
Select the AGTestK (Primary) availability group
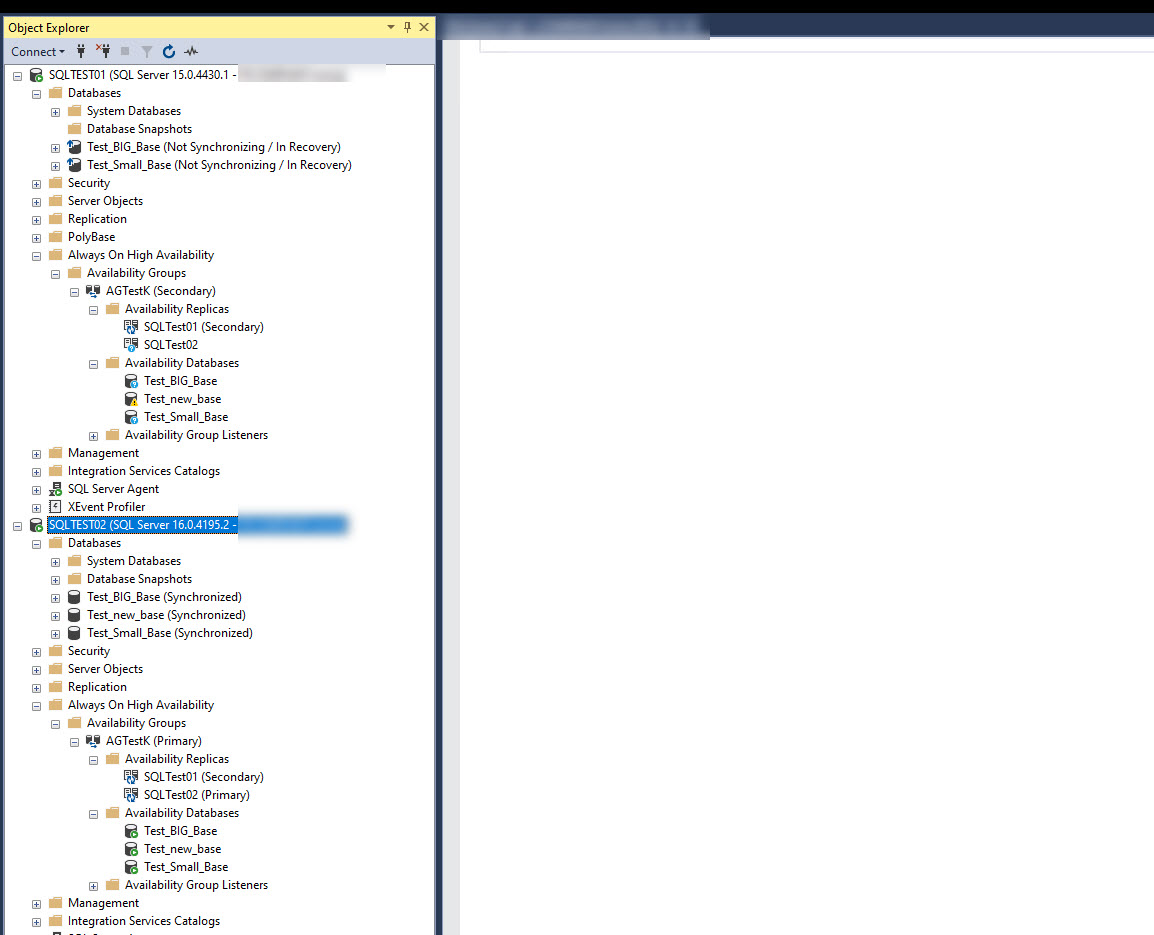154,741
